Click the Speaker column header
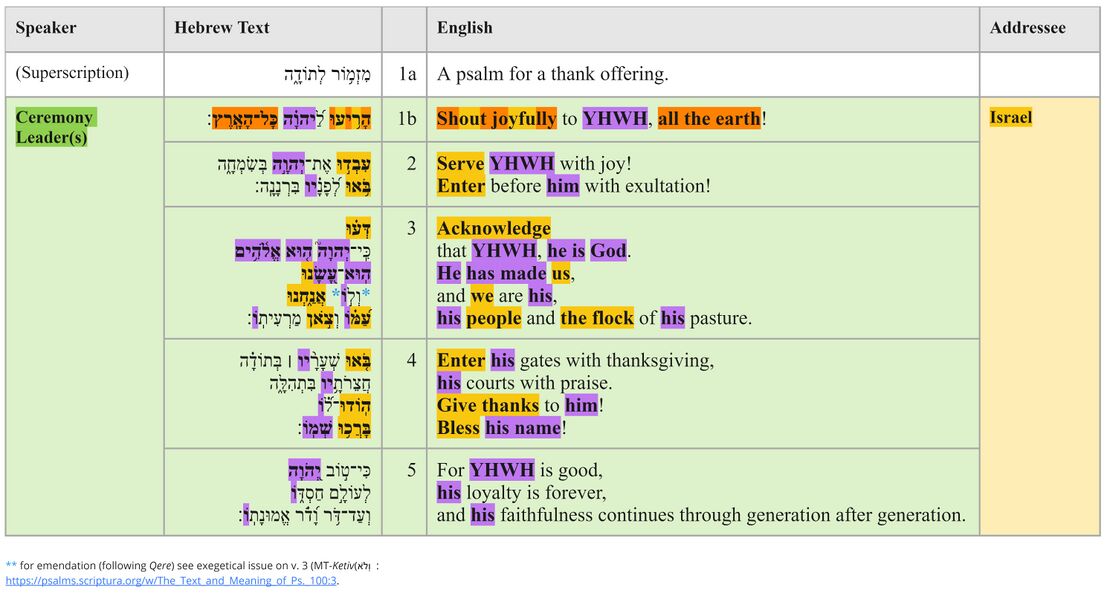The height and width of the screenshot is (596, 1110). point(46,28)
